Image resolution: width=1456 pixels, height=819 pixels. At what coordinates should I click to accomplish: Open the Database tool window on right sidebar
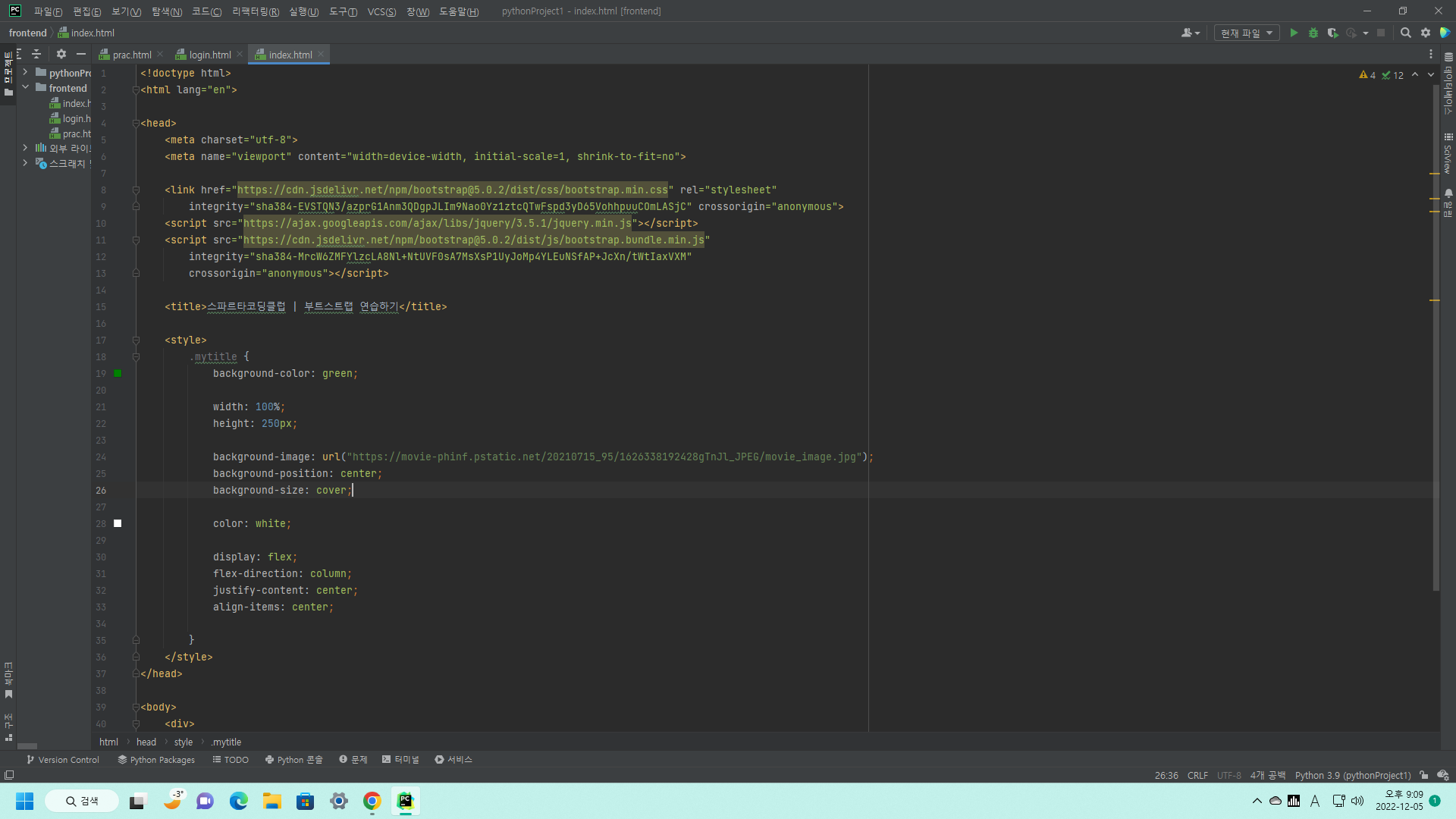click(x=1448, y=83)
